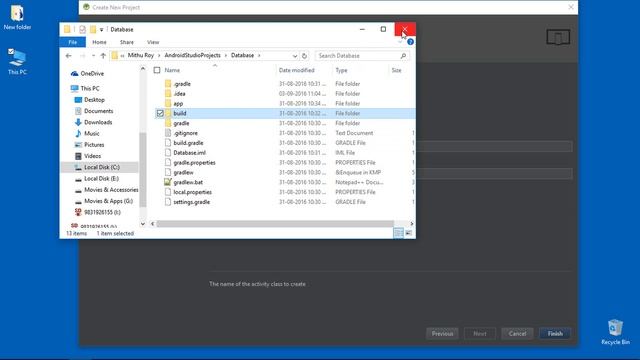This screenshot has height=360, width=640.
Task: Select the gradlew file
Action: (183, 172)
